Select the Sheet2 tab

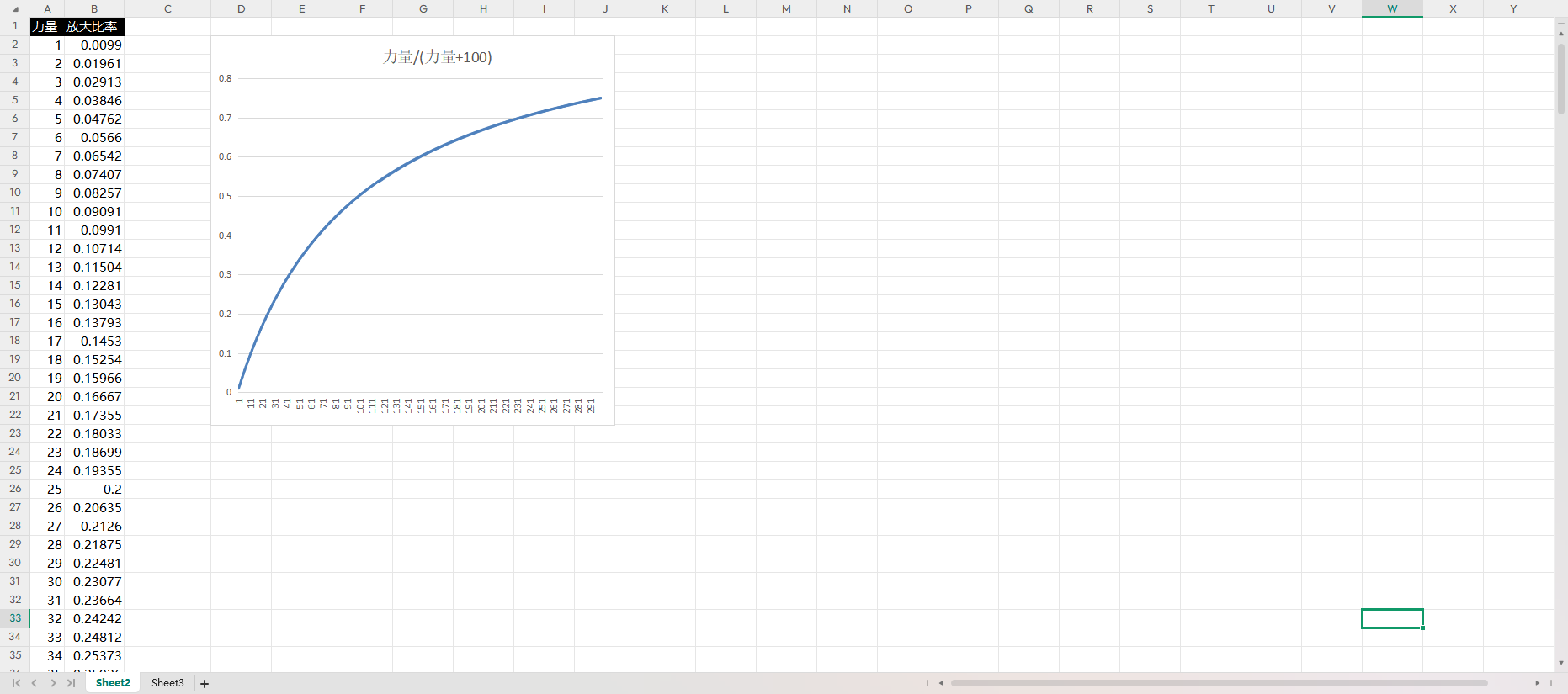pos(113,683)
